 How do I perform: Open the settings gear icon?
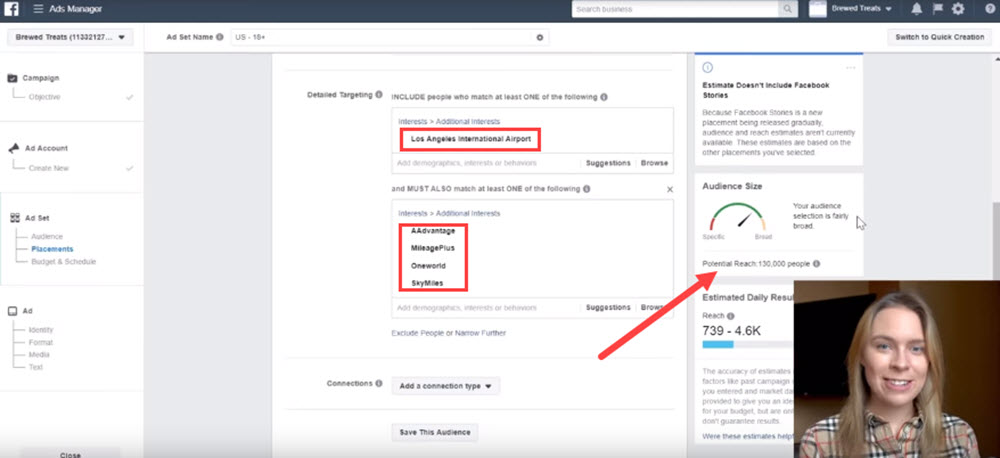click(x=958, y=9)
